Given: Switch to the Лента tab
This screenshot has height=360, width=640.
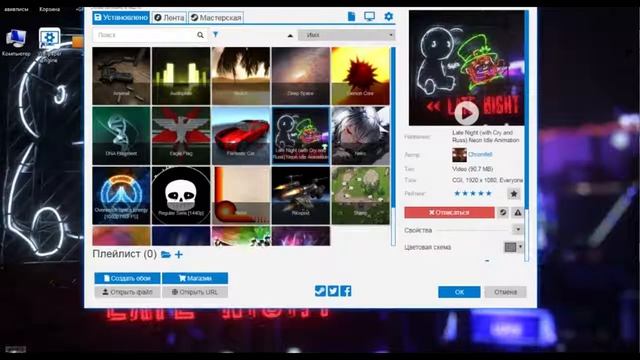Looking at the screenshot, I should click(x=169, y=18).
